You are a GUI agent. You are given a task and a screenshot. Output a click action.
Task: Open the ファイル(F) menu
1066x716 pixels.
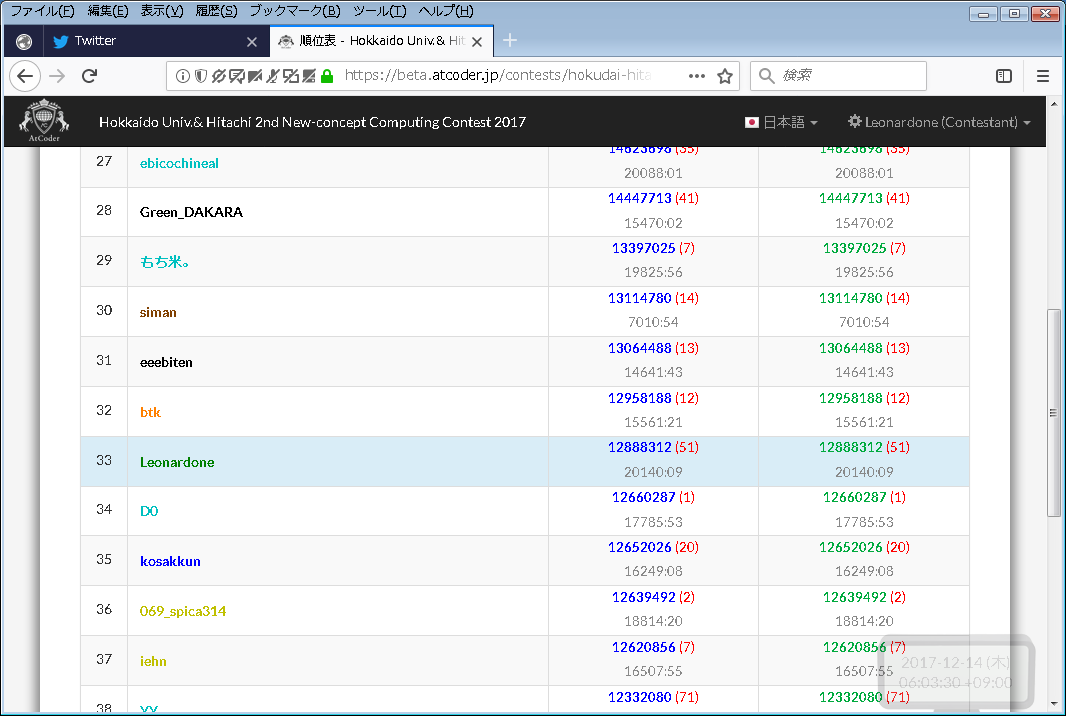(43, 11)
